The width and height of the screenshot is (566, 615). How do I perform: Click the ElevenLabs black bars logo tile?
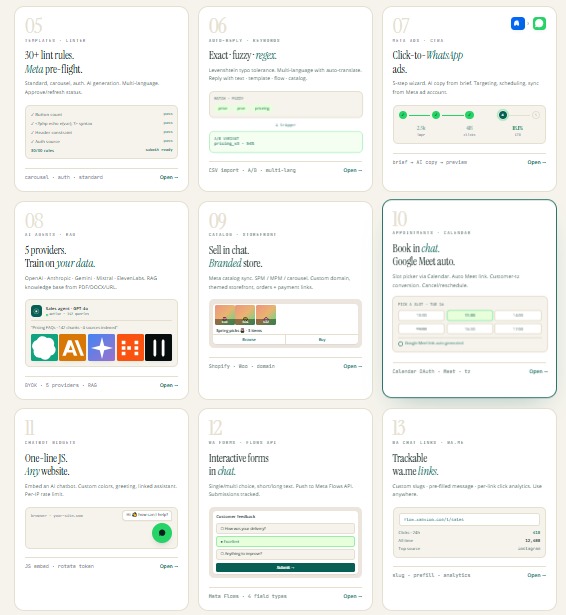click(158, 348)
